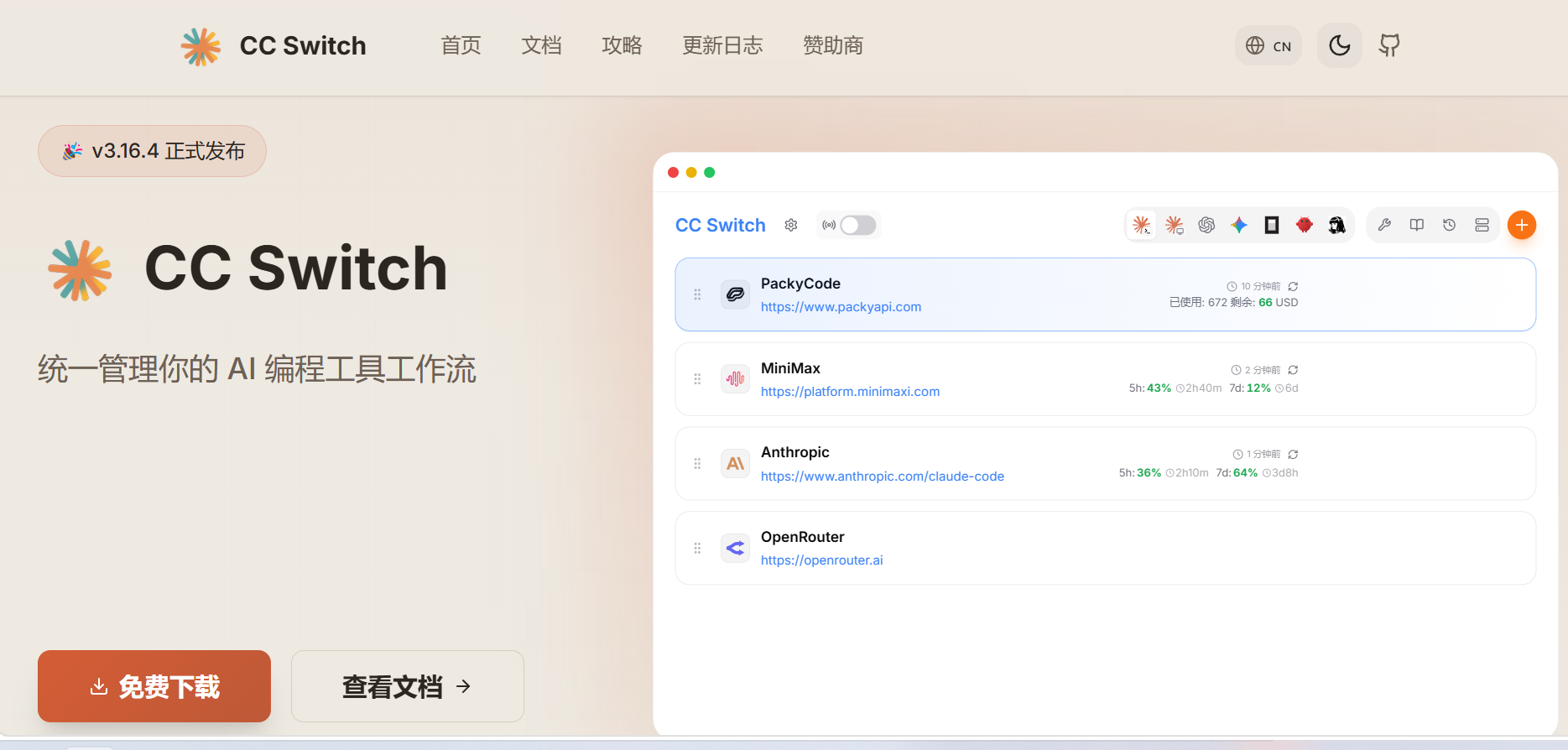Viewport: 1568px width, 750px height.
Task: Click the 1 分钟前 timestamp
Action: [1263, 454]
